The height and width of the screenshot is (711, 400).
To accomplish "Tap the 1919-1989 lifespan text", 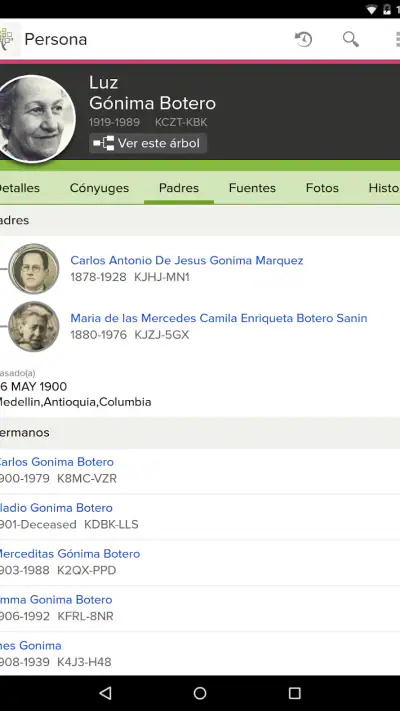I will [114, 122].
